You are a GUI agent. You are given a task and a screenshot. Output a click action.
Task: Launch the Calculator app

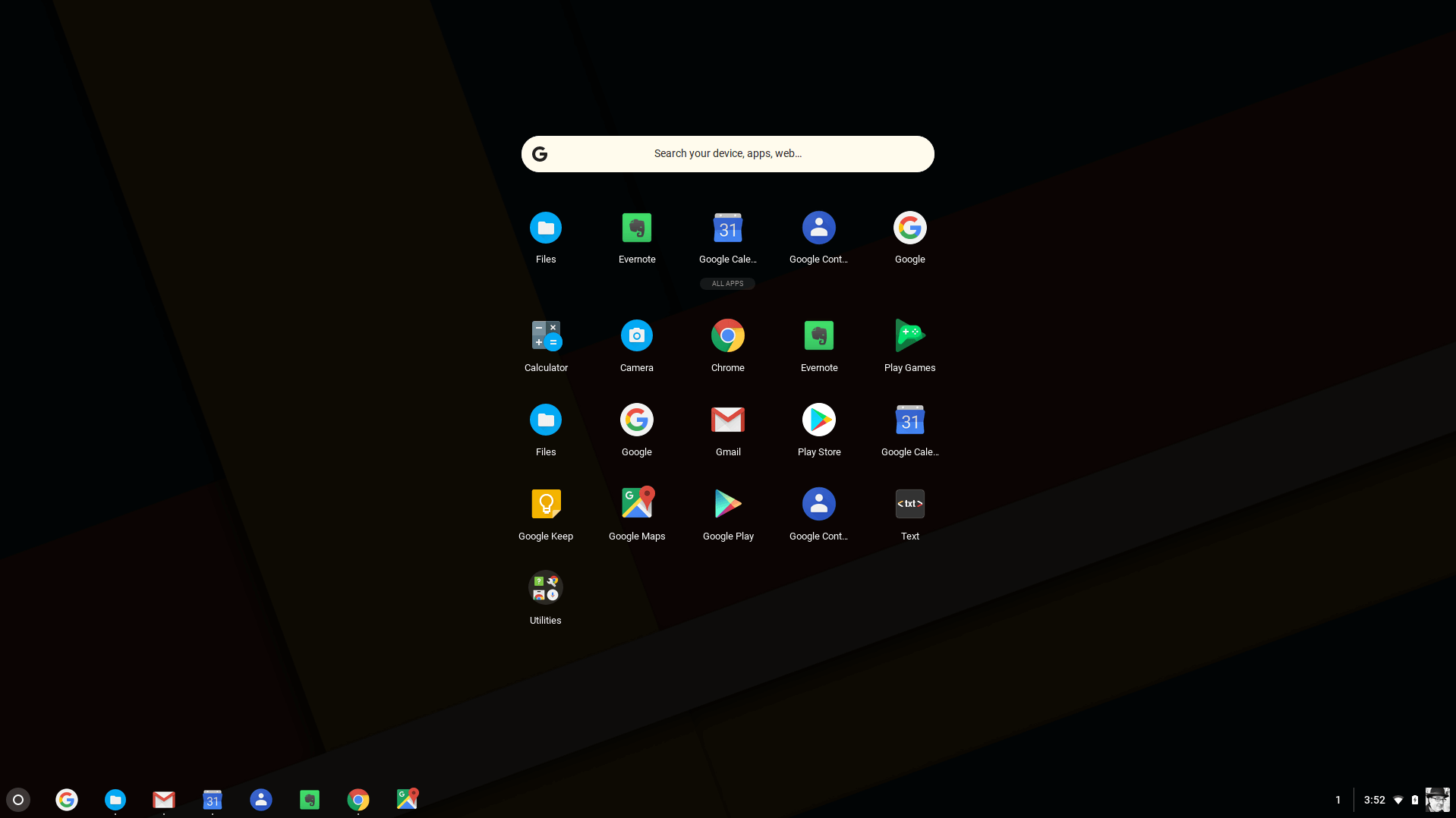click(x=546, y=335)
